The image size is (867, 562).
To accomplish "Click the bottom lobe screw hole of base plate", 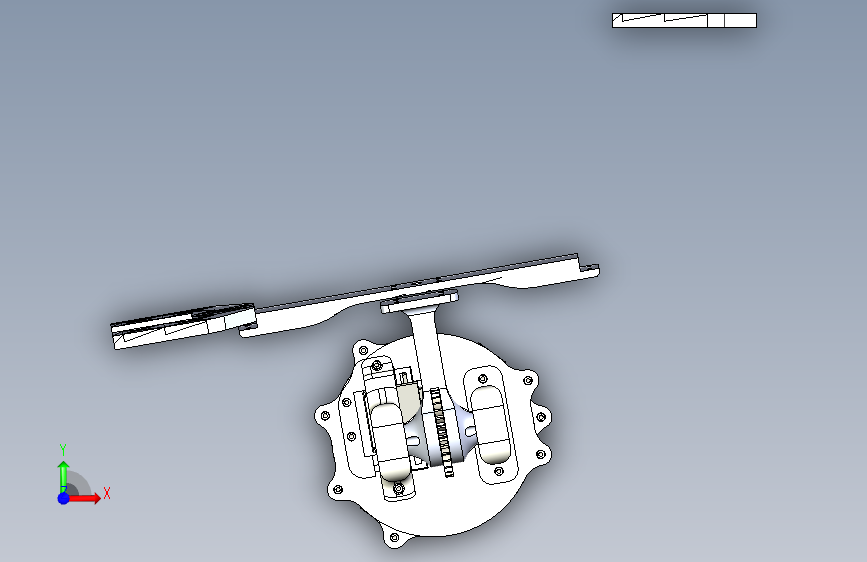I will (394, 537).
